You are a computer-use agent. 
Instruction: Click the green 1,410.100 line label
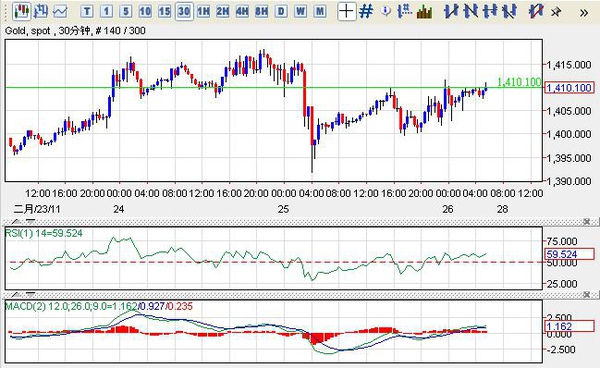point(519,82)
